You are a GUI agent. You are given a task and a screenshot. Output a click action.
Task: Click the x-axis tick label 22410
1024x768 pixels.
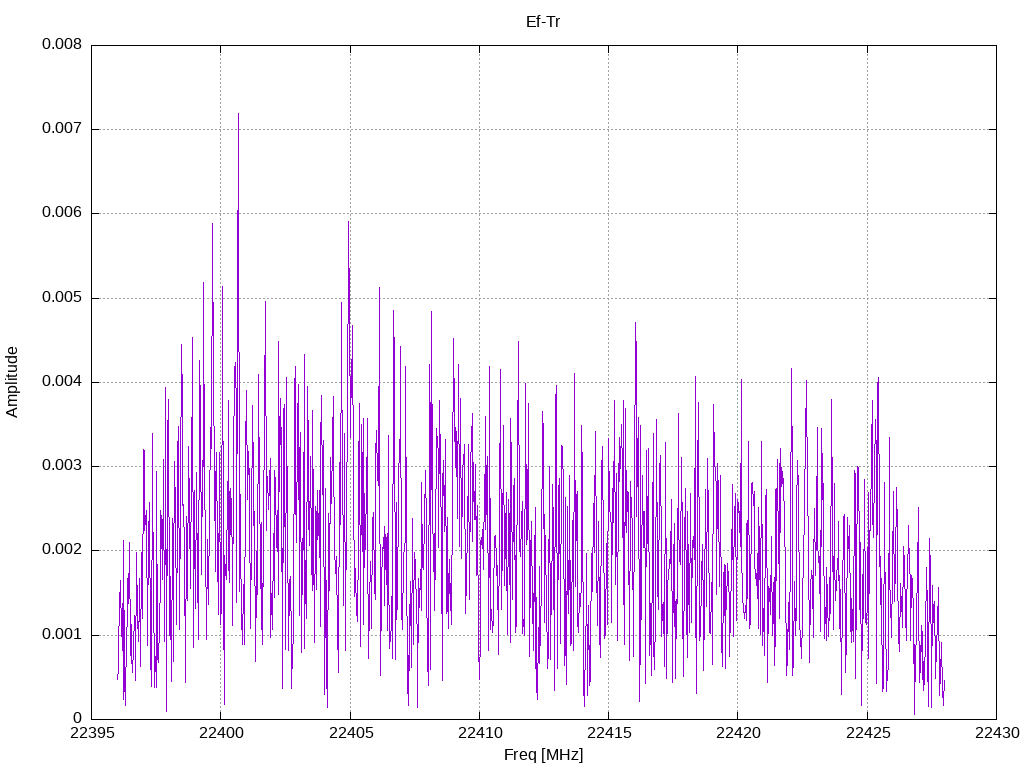click(x=479, y=733)
